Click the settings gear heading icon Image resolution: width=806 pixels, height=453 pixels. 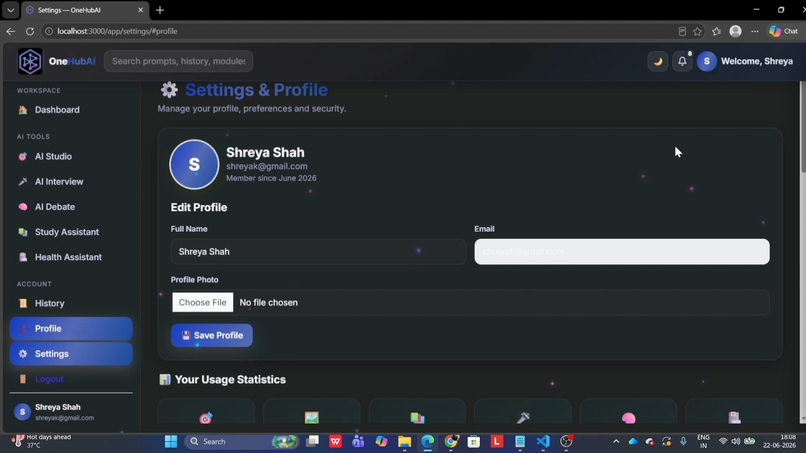pyautogui.click(x=169, y=90)
